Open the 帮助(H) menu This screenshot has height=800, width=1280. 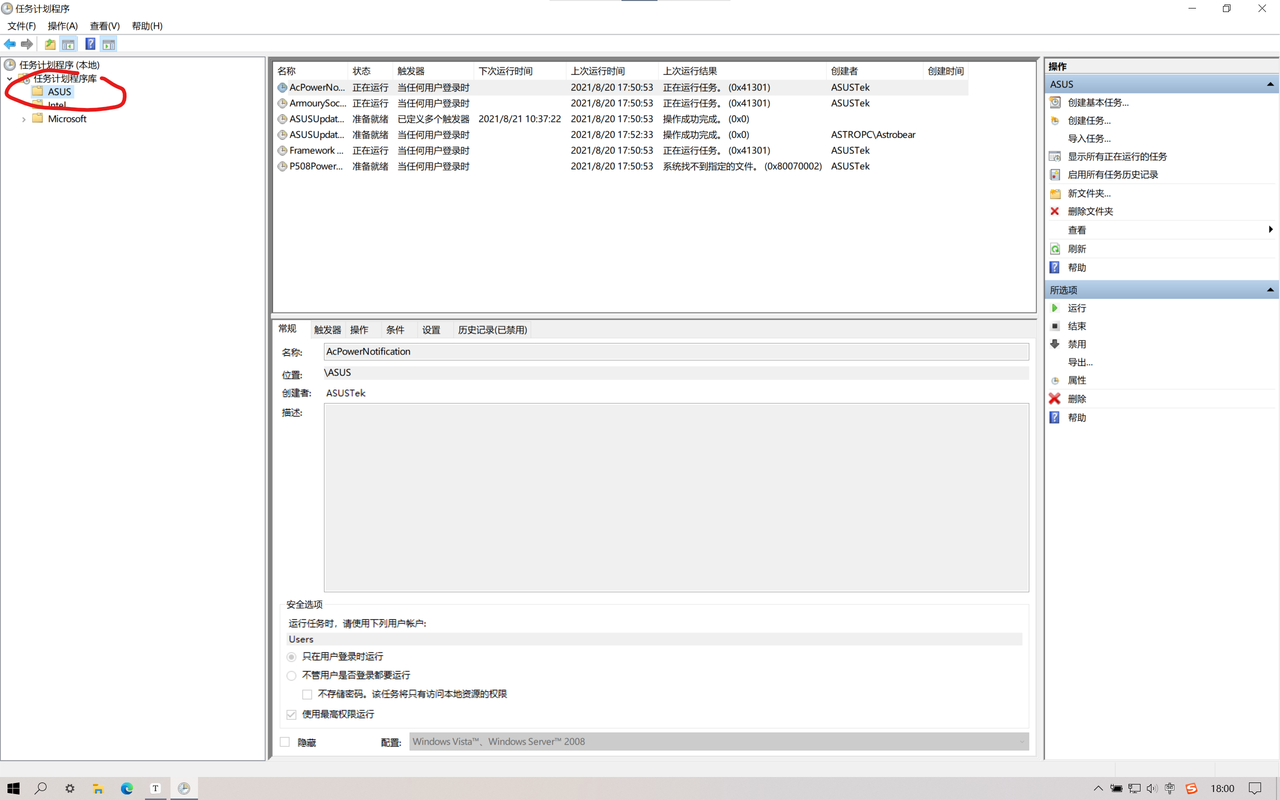coord(147,26)
